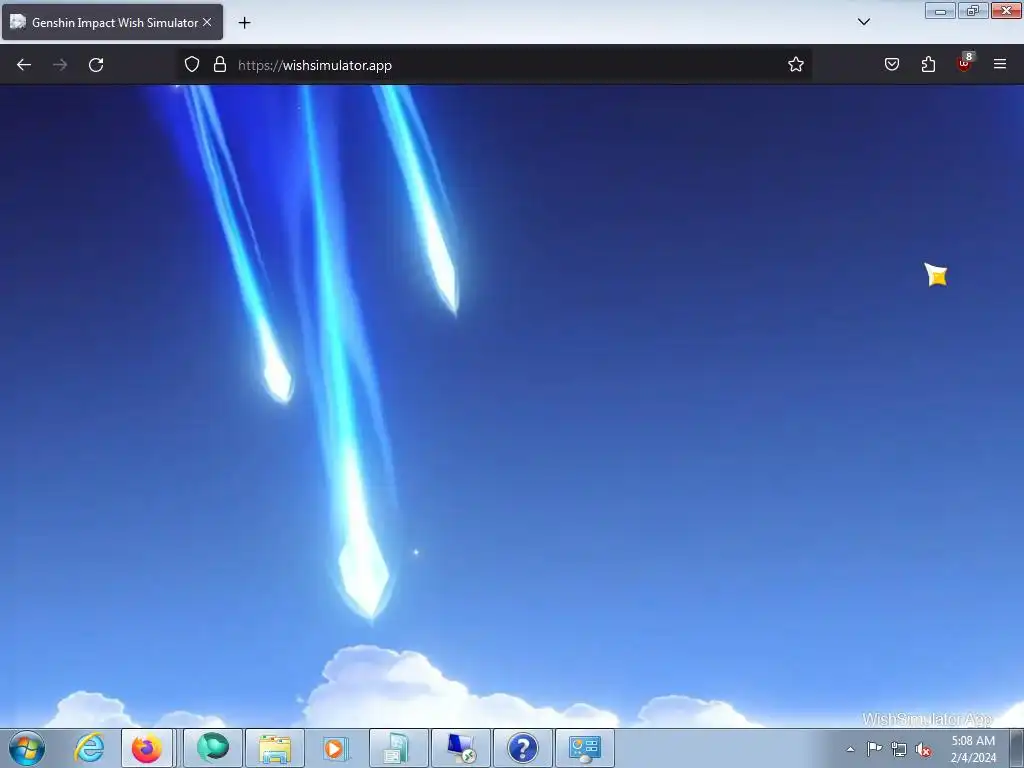Open the Control Panel taskbar icon
The height and width of the screenshot is (768, 1024).
click(584, 748)
